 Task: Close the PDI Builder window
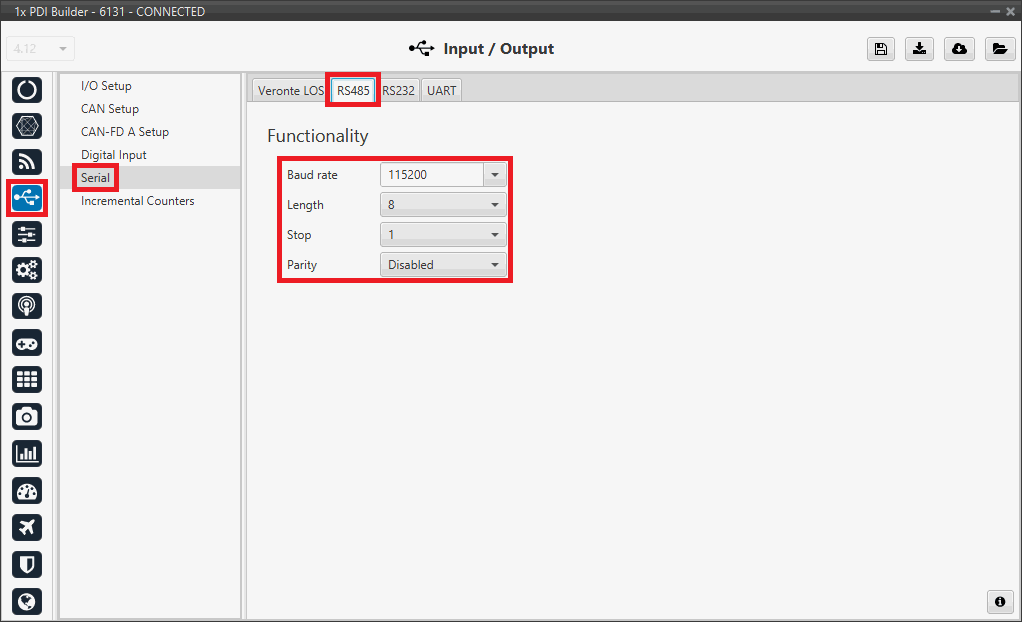(1011, 11)
